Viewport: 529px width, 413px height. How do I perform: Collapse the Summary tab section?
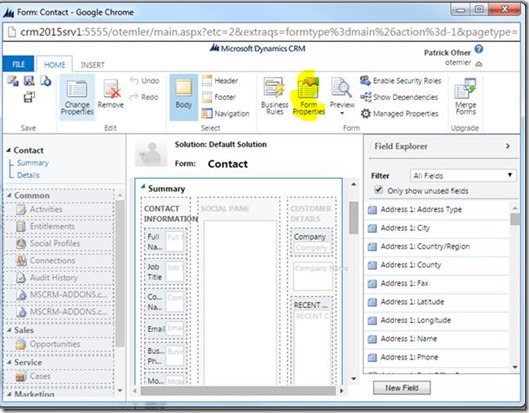pos(143,187)
